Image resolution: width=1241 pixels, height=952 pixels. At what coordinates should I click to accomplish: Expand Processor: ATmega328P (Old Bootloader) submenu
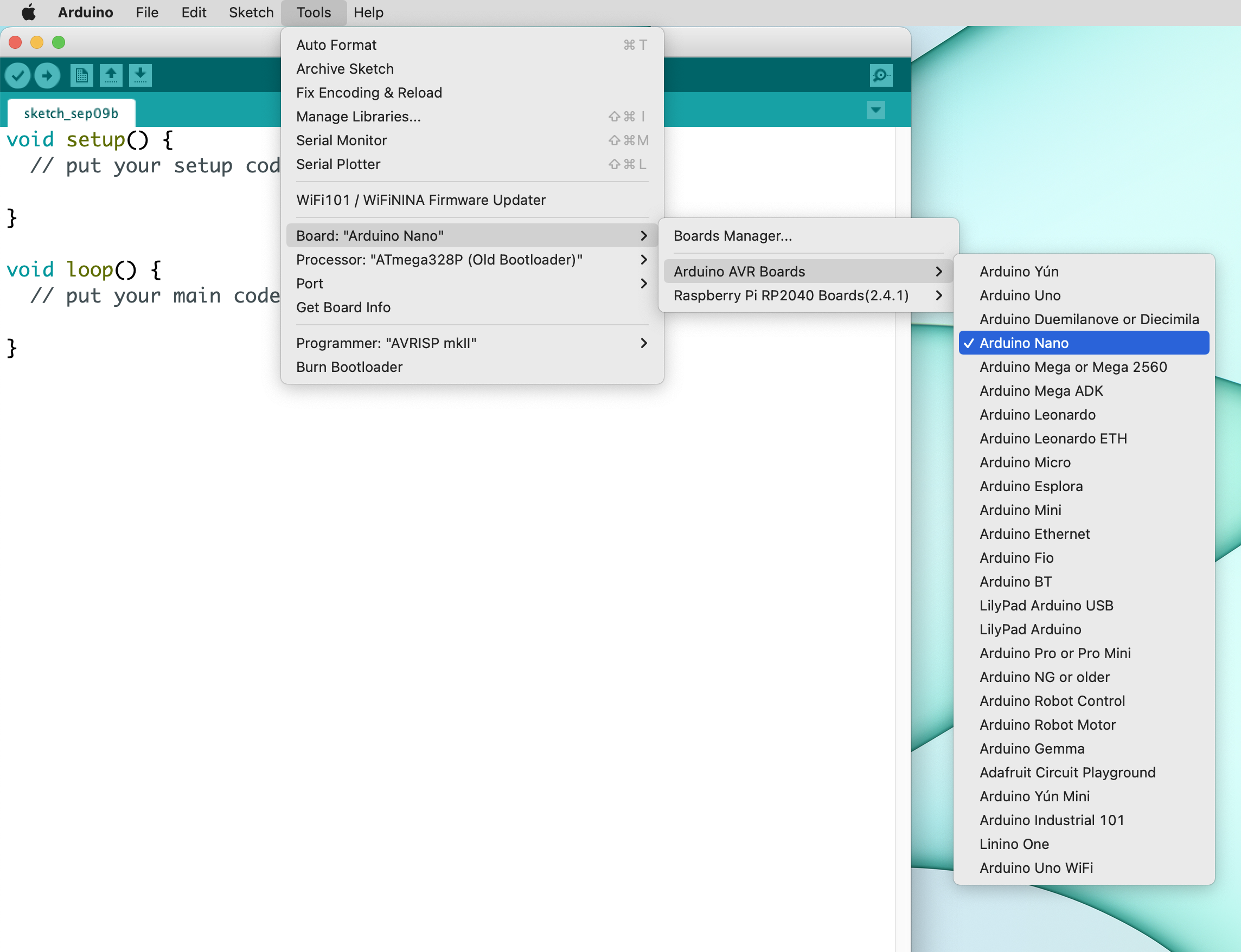(x=472, y=260)
